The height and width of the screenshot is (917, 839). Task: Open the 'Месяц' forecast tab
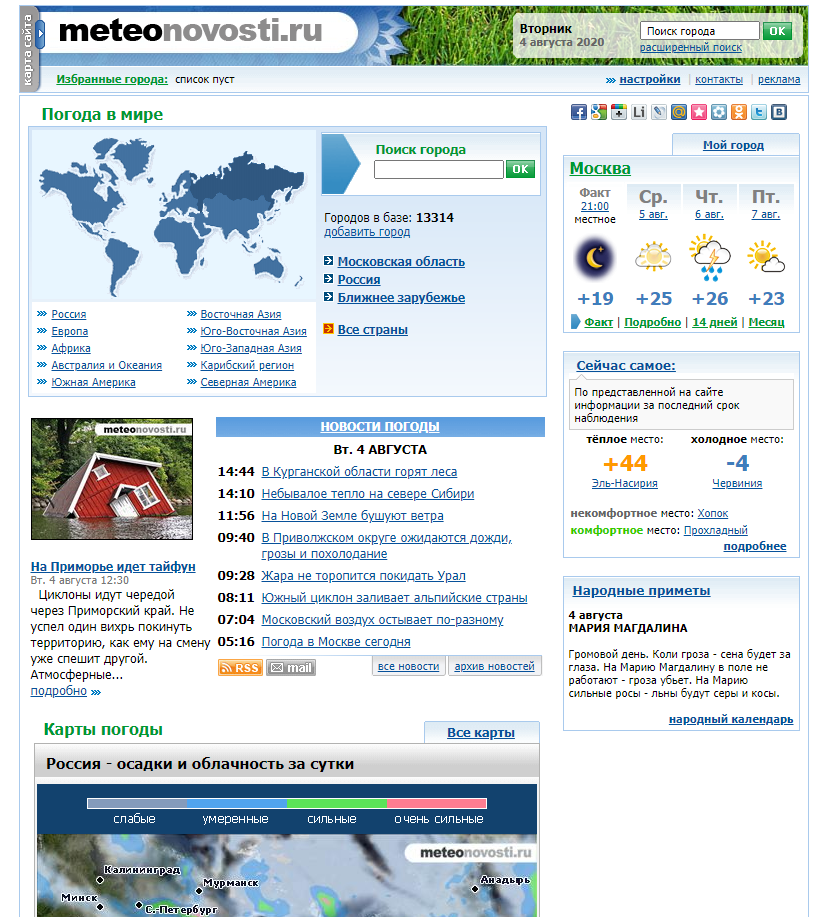[x=766, y=322]
